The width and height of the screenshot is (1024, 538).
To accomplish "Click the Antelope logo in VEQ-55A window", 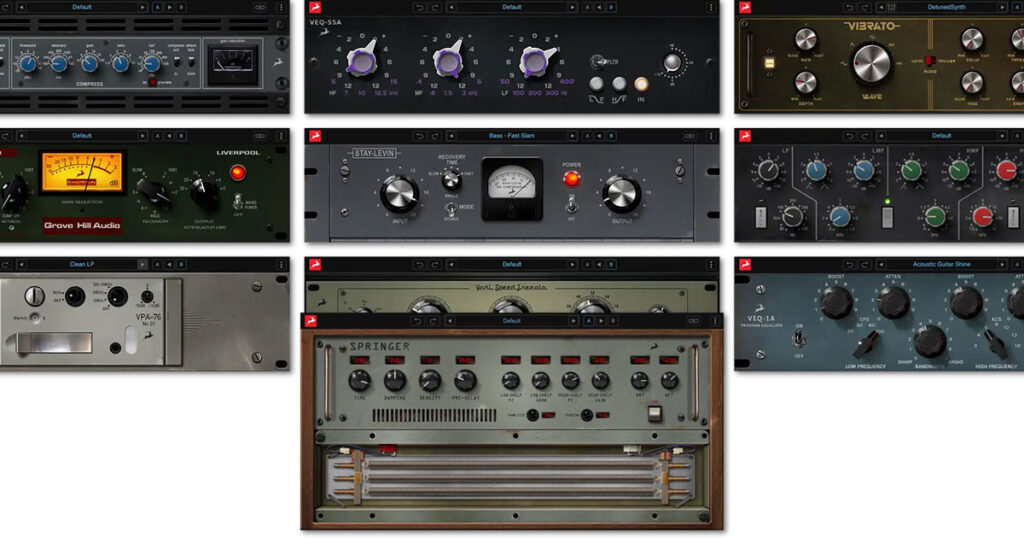I will 315,7.
